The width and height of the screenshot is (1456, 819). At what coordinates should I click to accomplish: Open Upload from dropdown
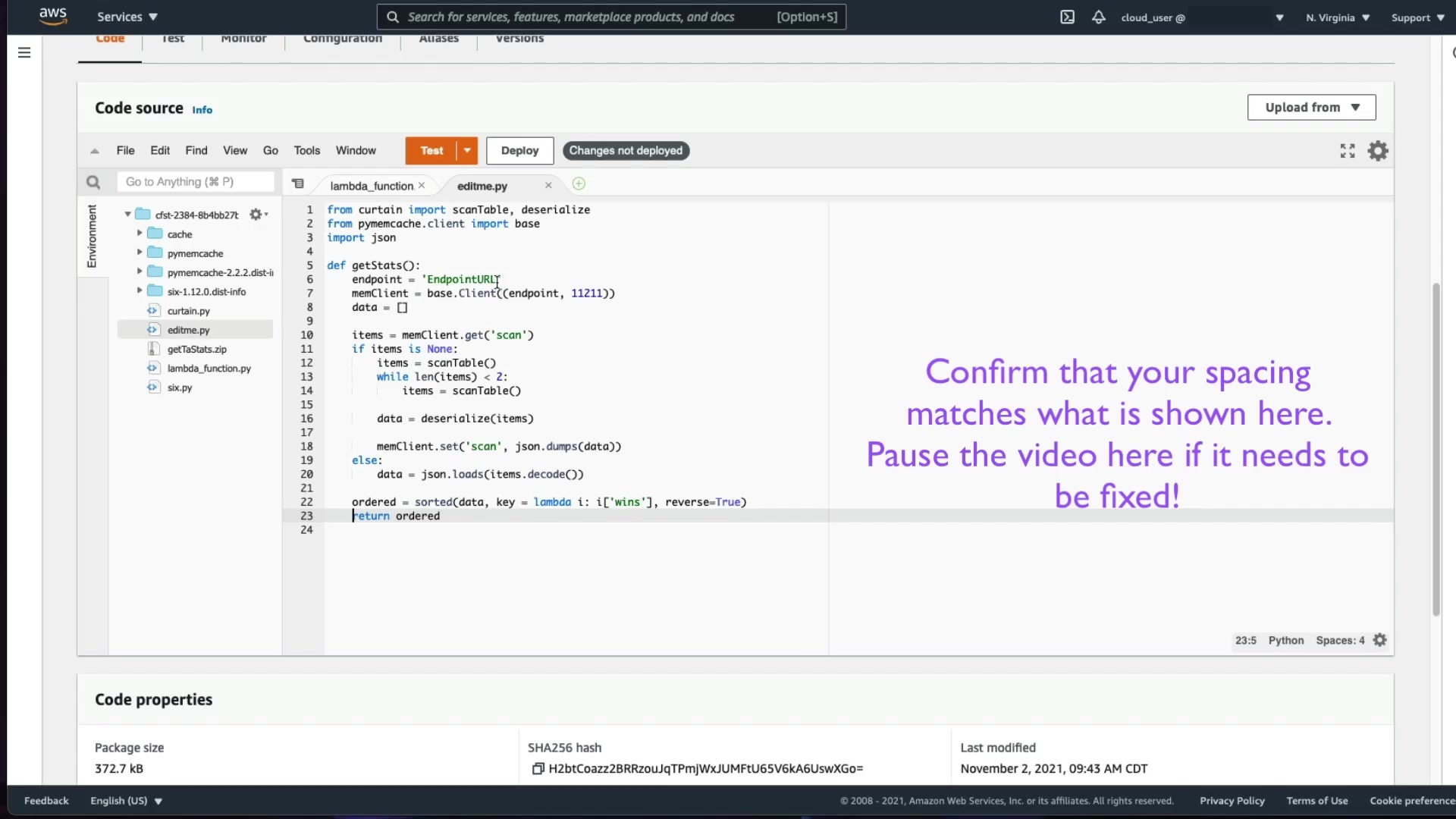point(1311,108)
